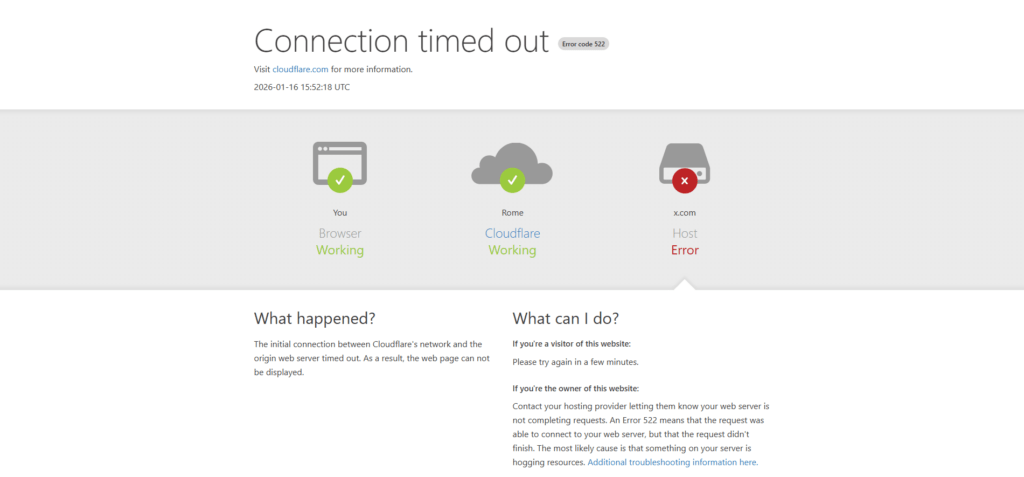Click the red X error badge
This screenshot has width=1024, height=477.
684,181
